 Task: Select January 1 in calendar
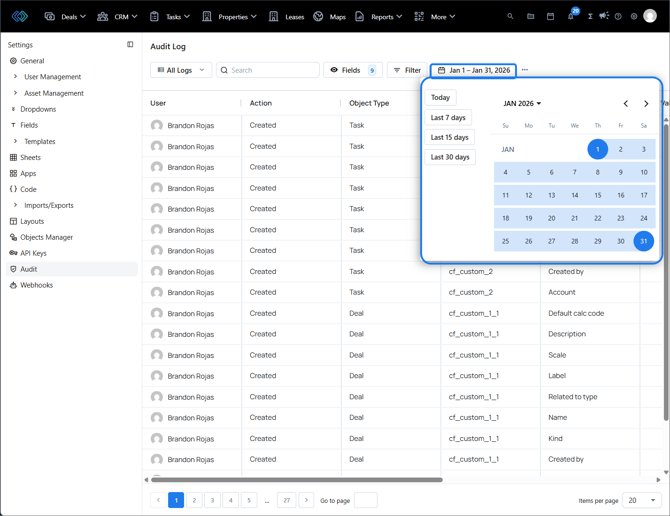pos(597,149)
